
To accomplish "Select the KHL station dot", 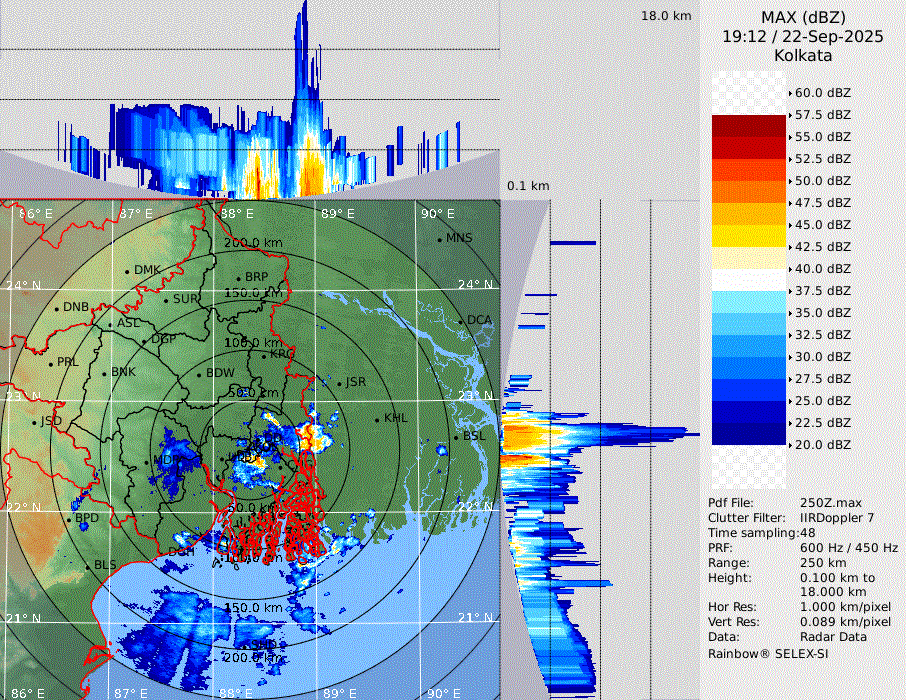I will [377, 419].
